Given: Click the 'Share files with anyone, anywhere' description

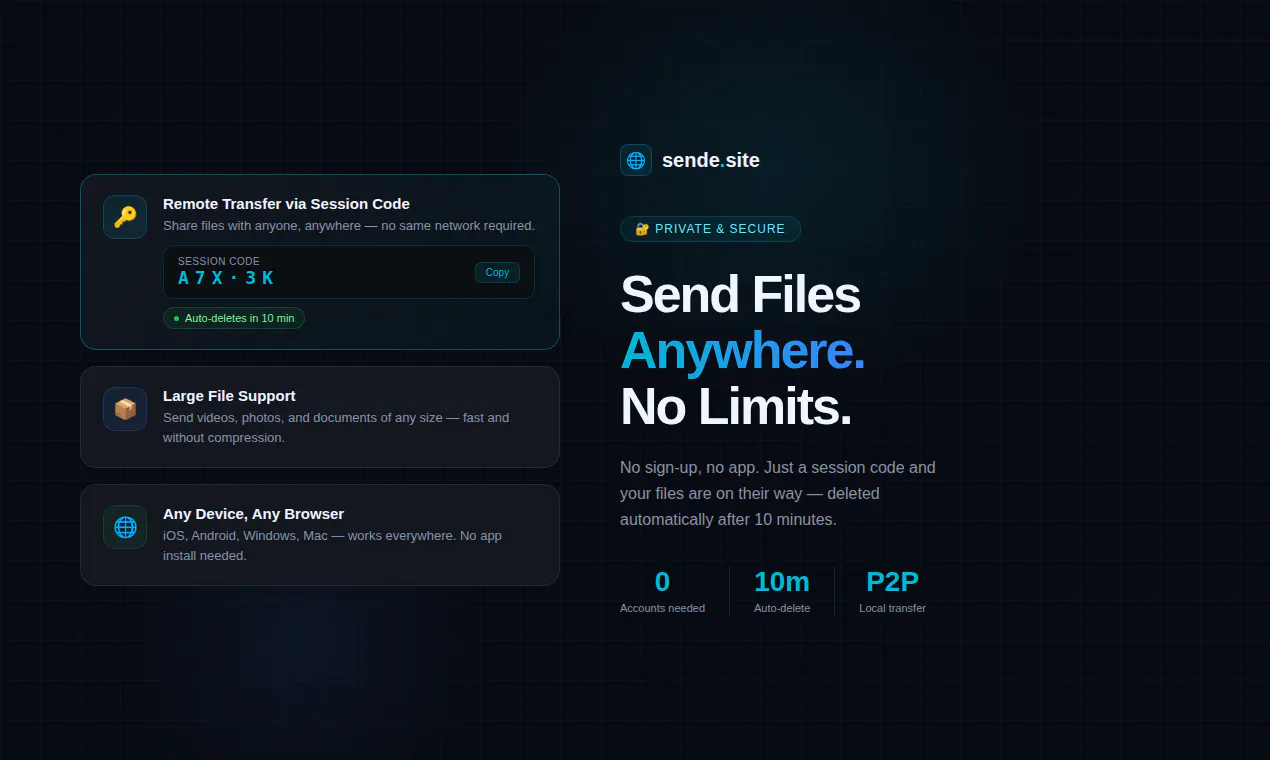Looking at the screenshot, I should coord(349,226).
